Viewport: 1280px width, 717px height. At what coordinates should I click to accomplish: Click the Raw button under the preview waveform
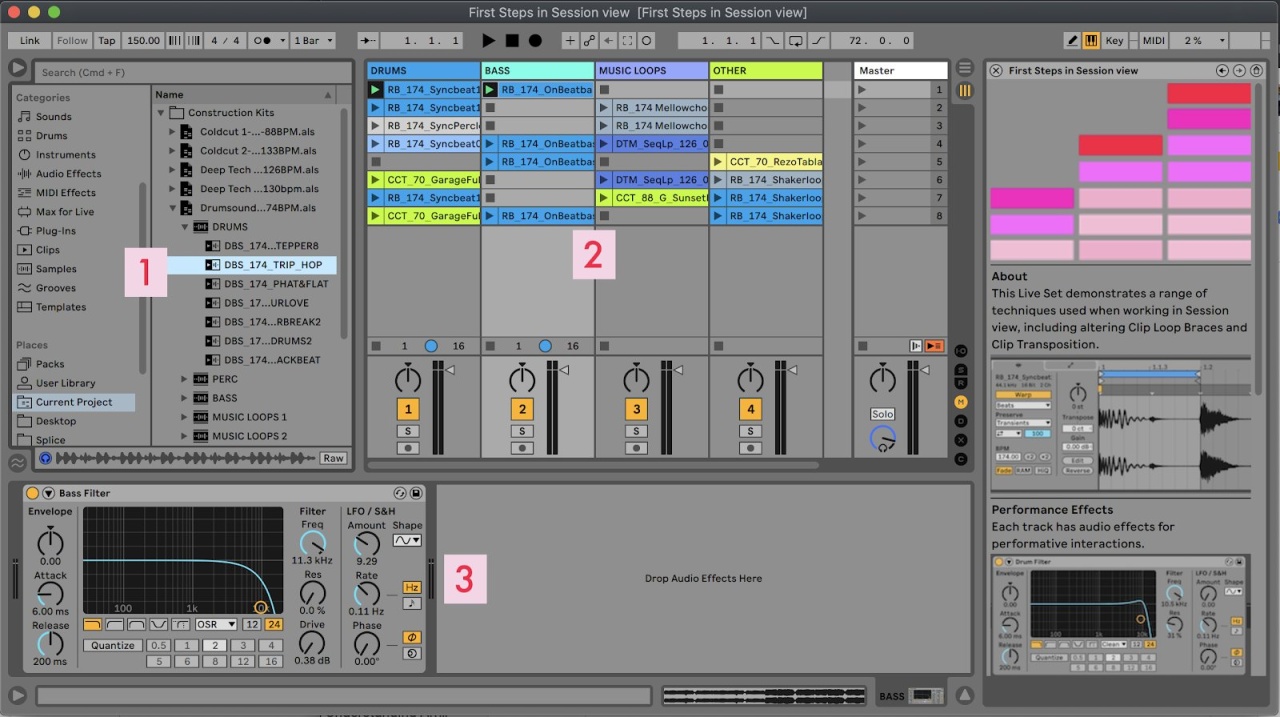pos(332,458)
